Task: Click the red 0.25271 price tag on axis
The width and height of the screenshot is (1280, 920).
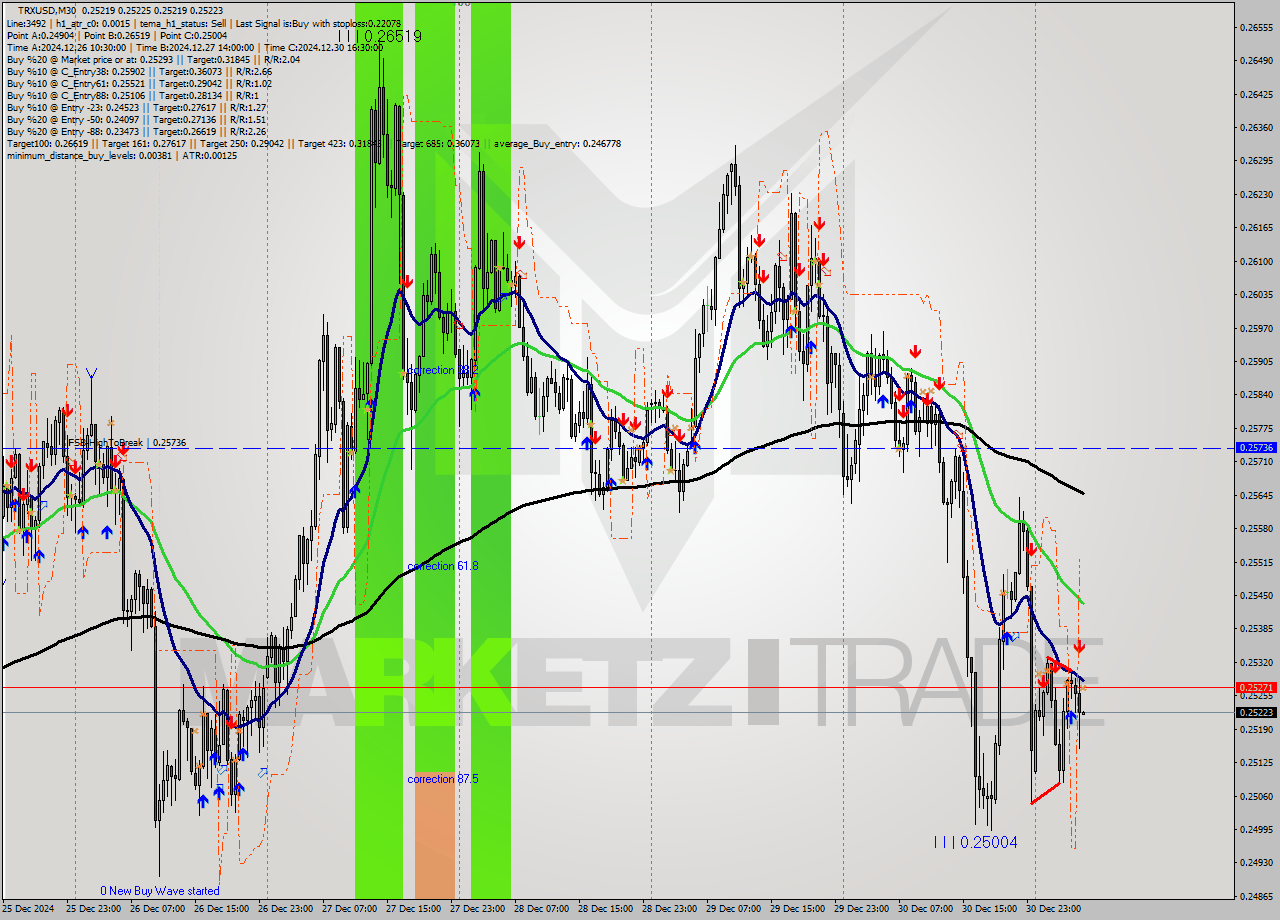Action: (1256, 688)
